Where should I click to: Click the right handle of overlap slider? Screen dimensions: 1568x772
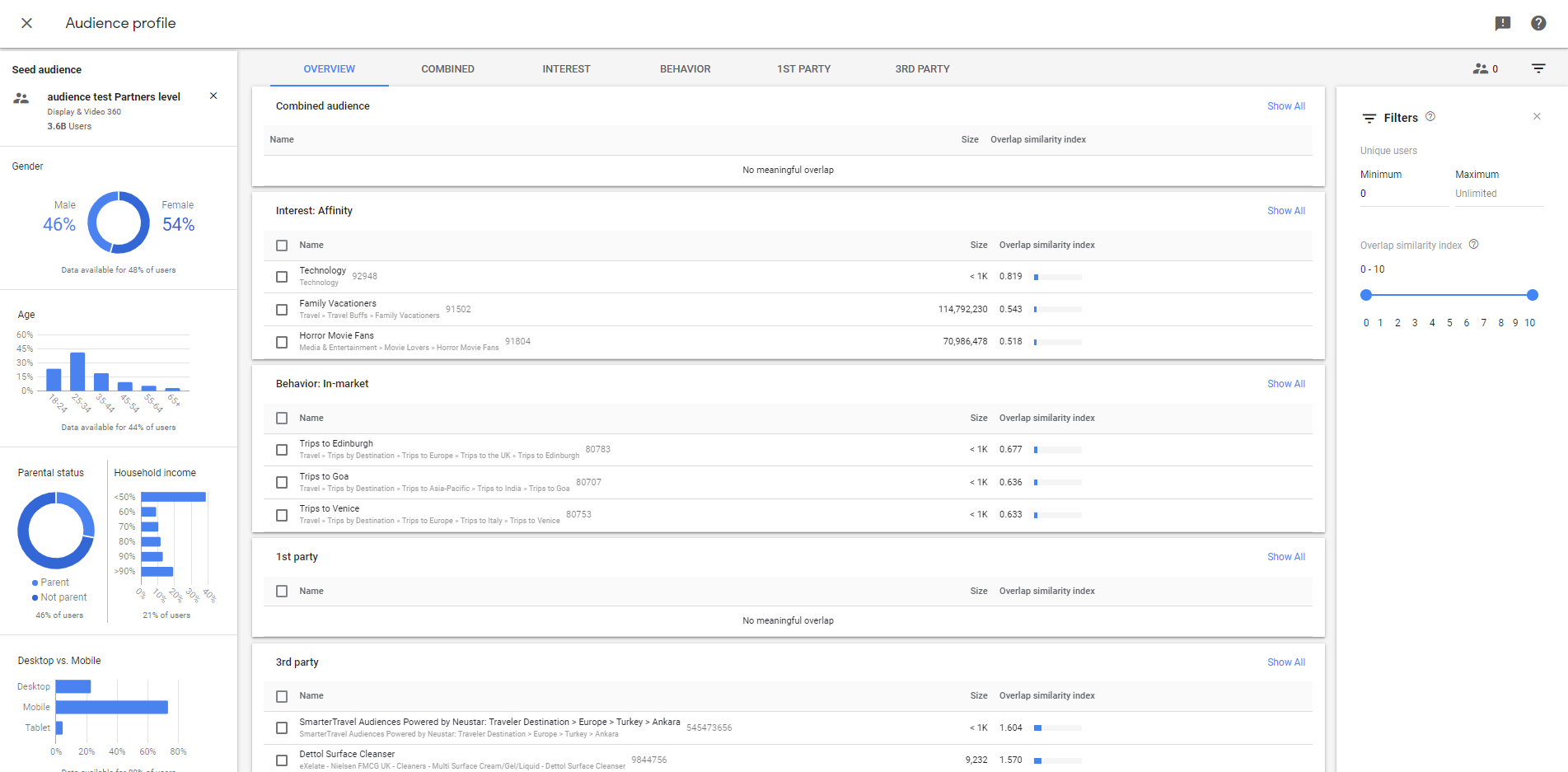1532,295
